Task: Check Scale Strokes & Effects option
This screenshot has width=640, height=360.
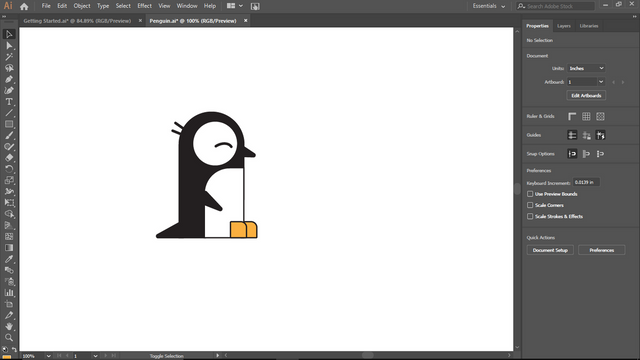Action: click(x=530, y=216)
